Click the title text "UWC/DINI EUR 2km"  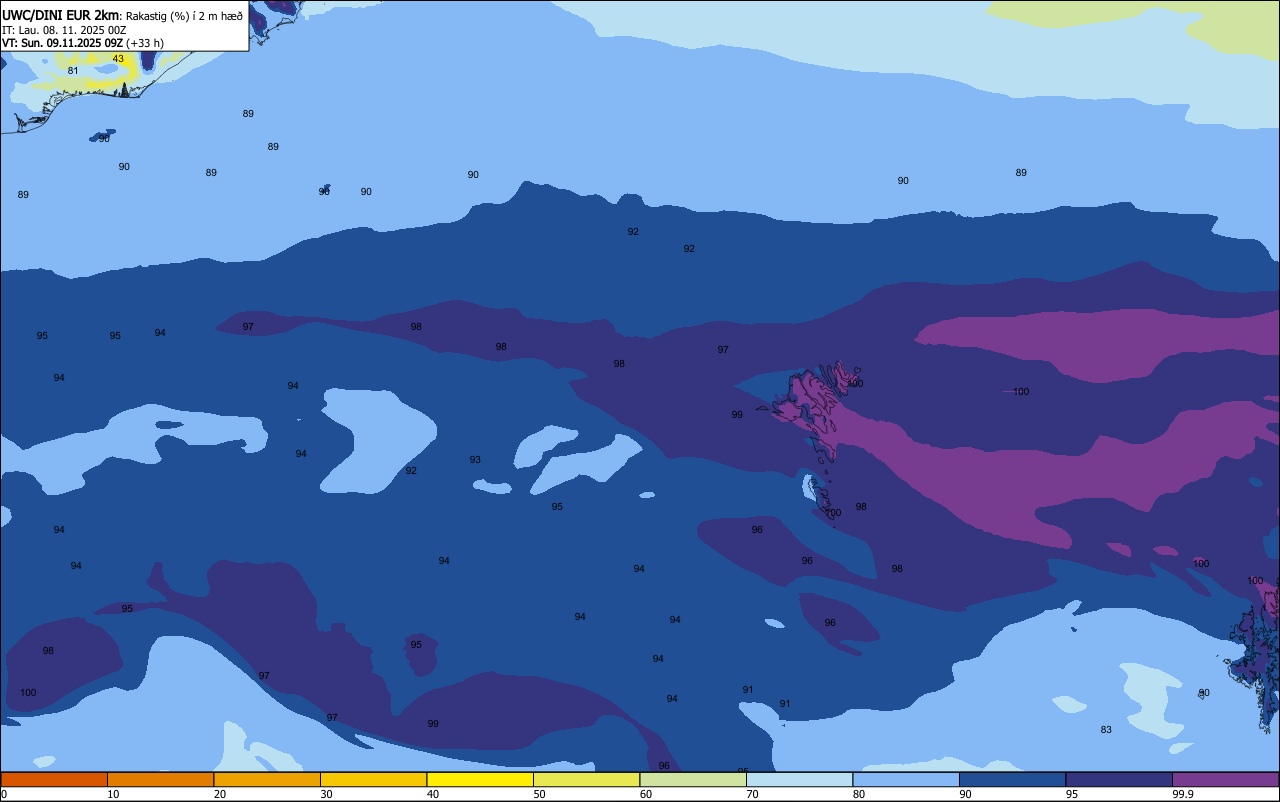click(61, 15)
